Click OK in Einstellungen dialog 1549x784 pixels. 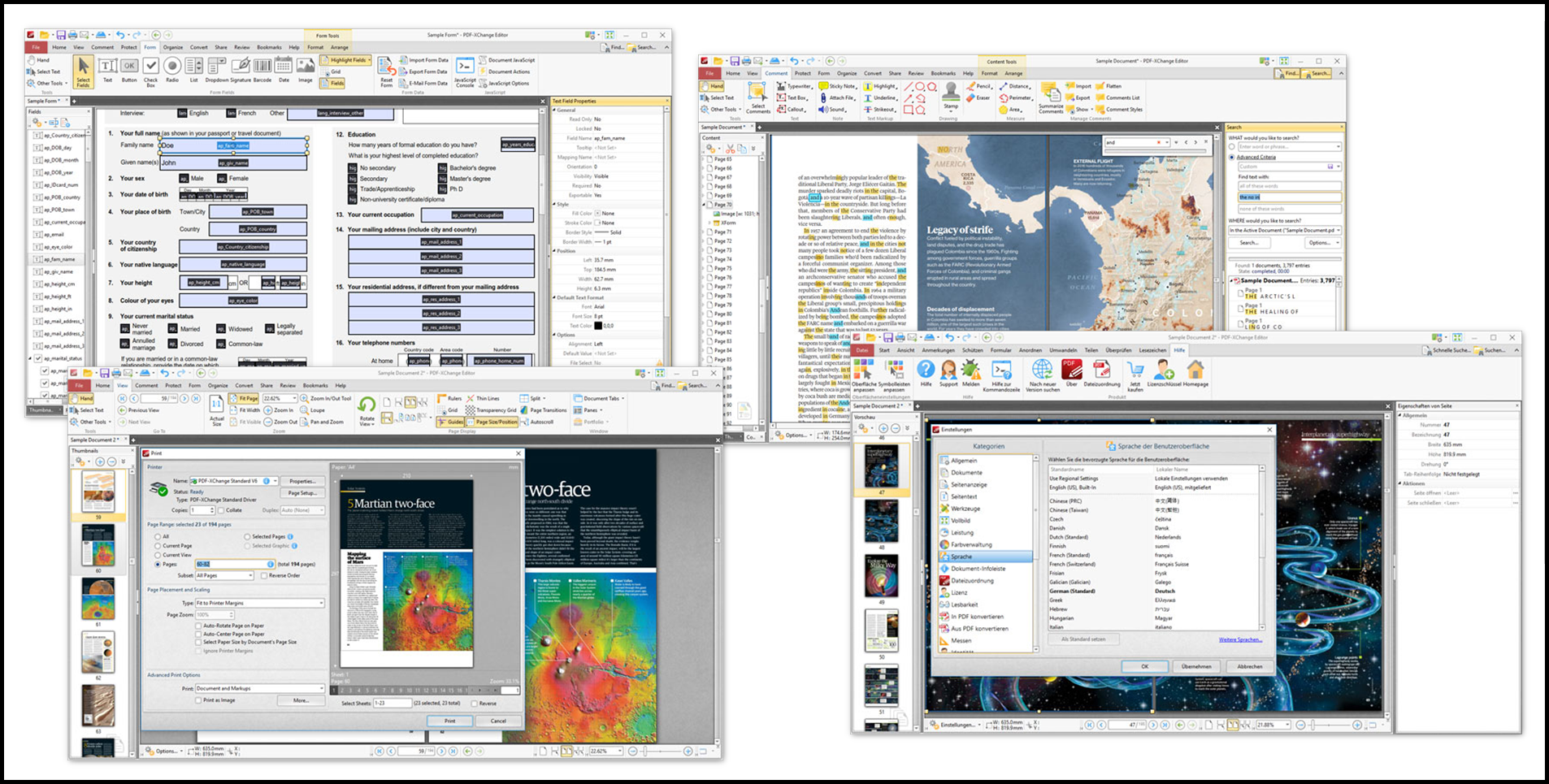click(1145, 666)
